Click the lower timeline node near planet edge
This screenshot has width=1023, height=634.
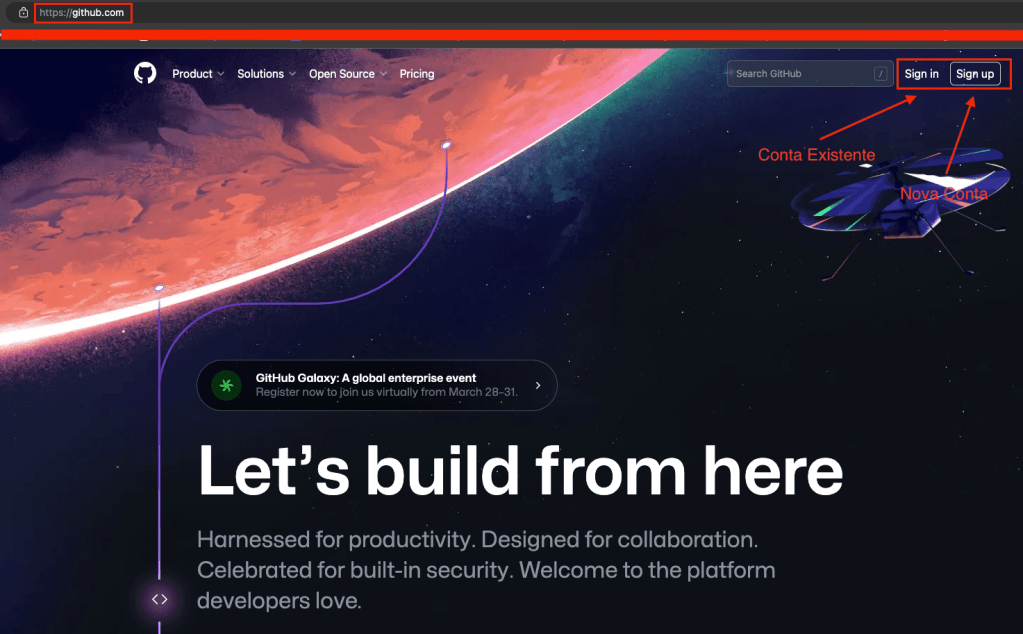pyautogui.click(x=159, y=288)
